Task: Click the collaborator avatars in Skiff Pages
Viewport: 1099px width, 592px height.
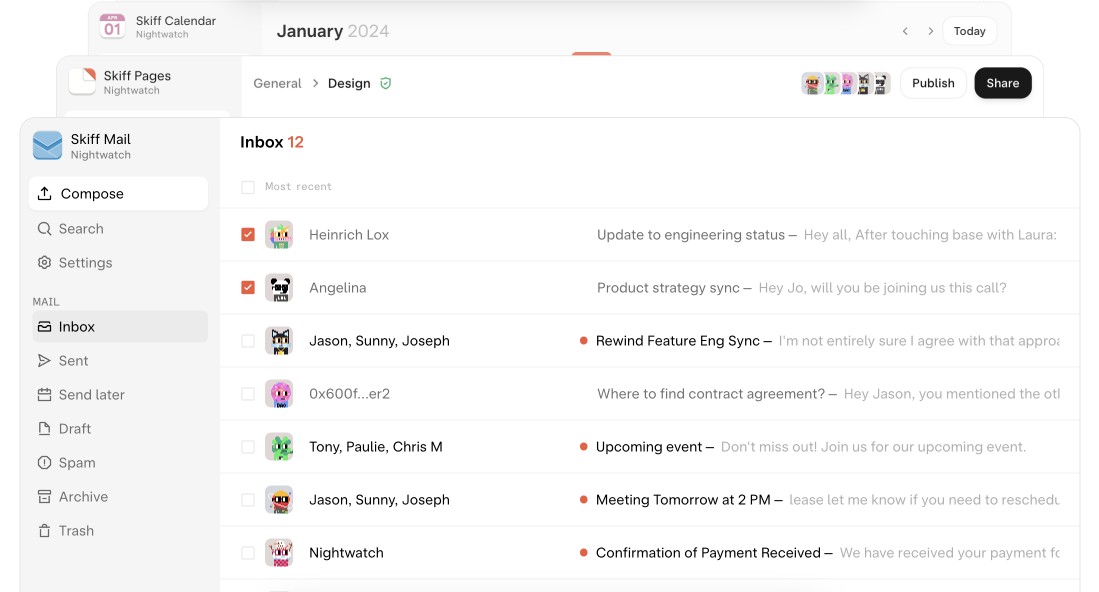Action: coord(846,83)
